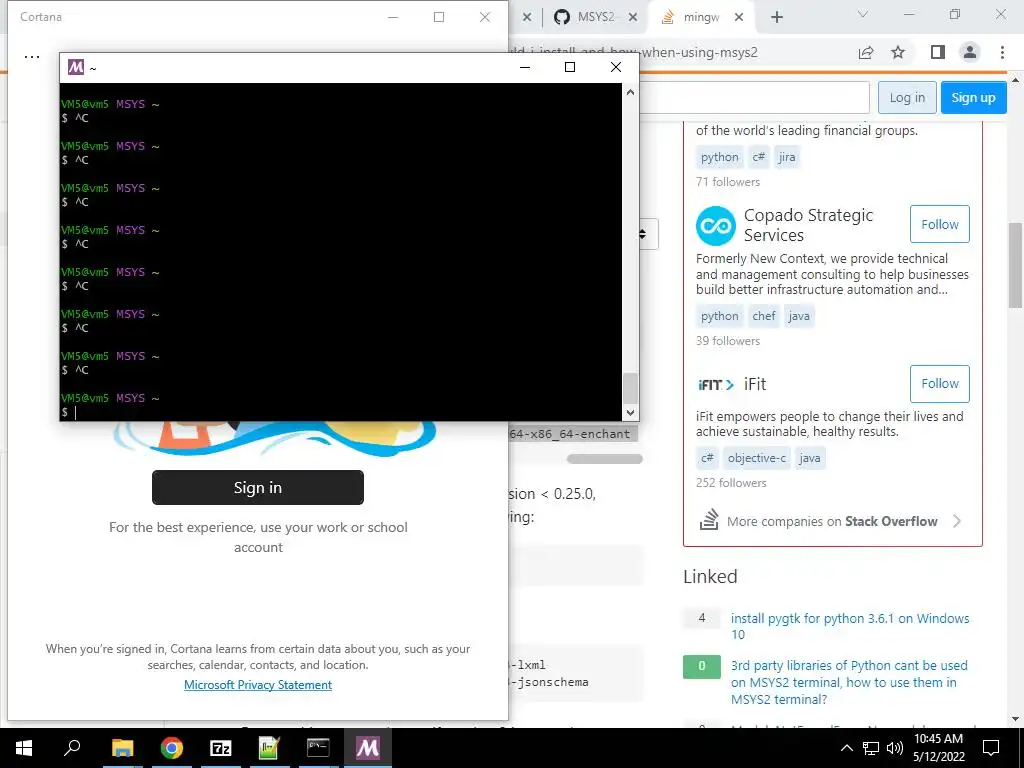Bookmark this page with the star icon
This screenshot has width=1024, height=768.
[899, 52]
